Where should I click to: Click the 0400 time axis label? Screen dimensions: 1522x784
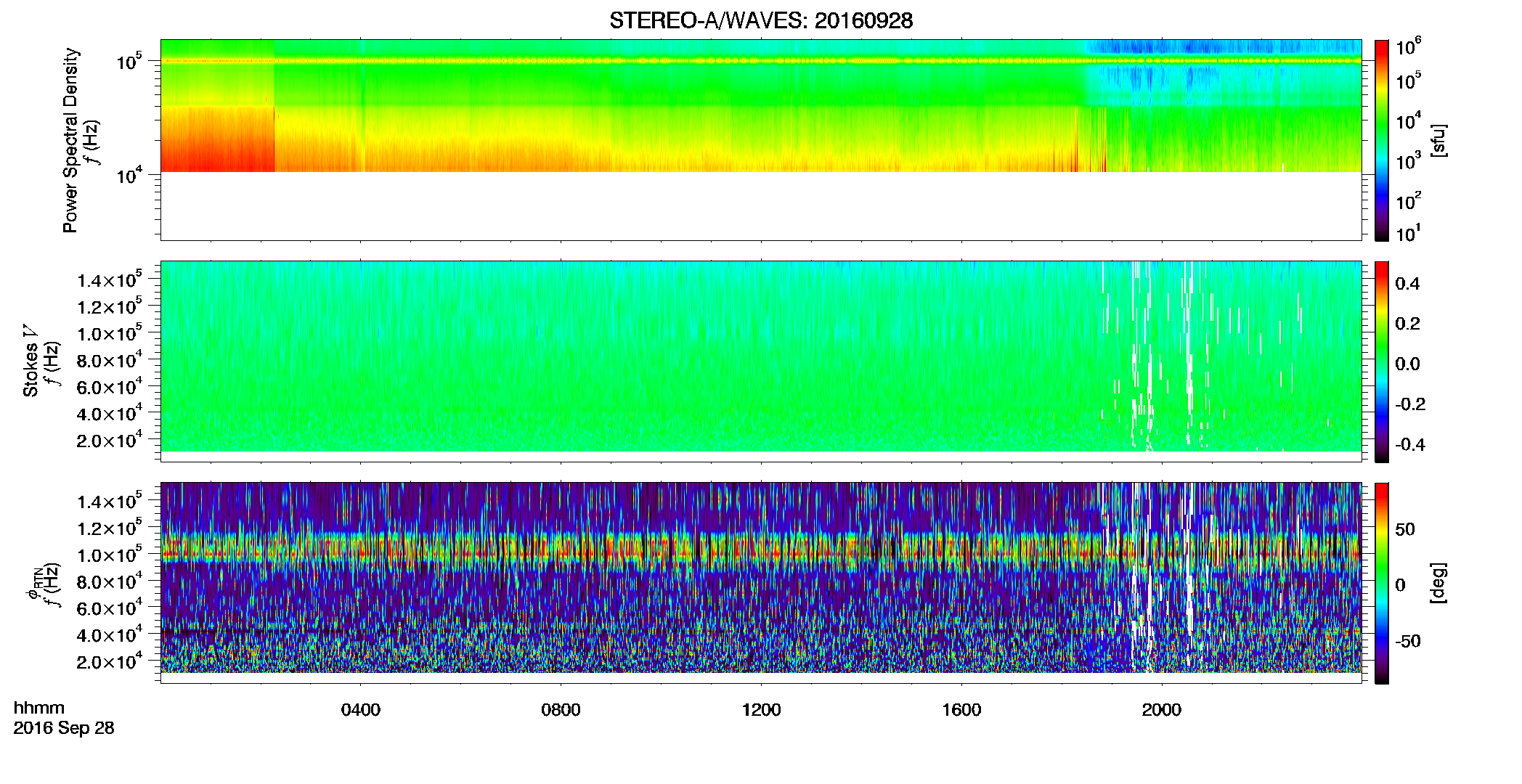coord(361,710)
